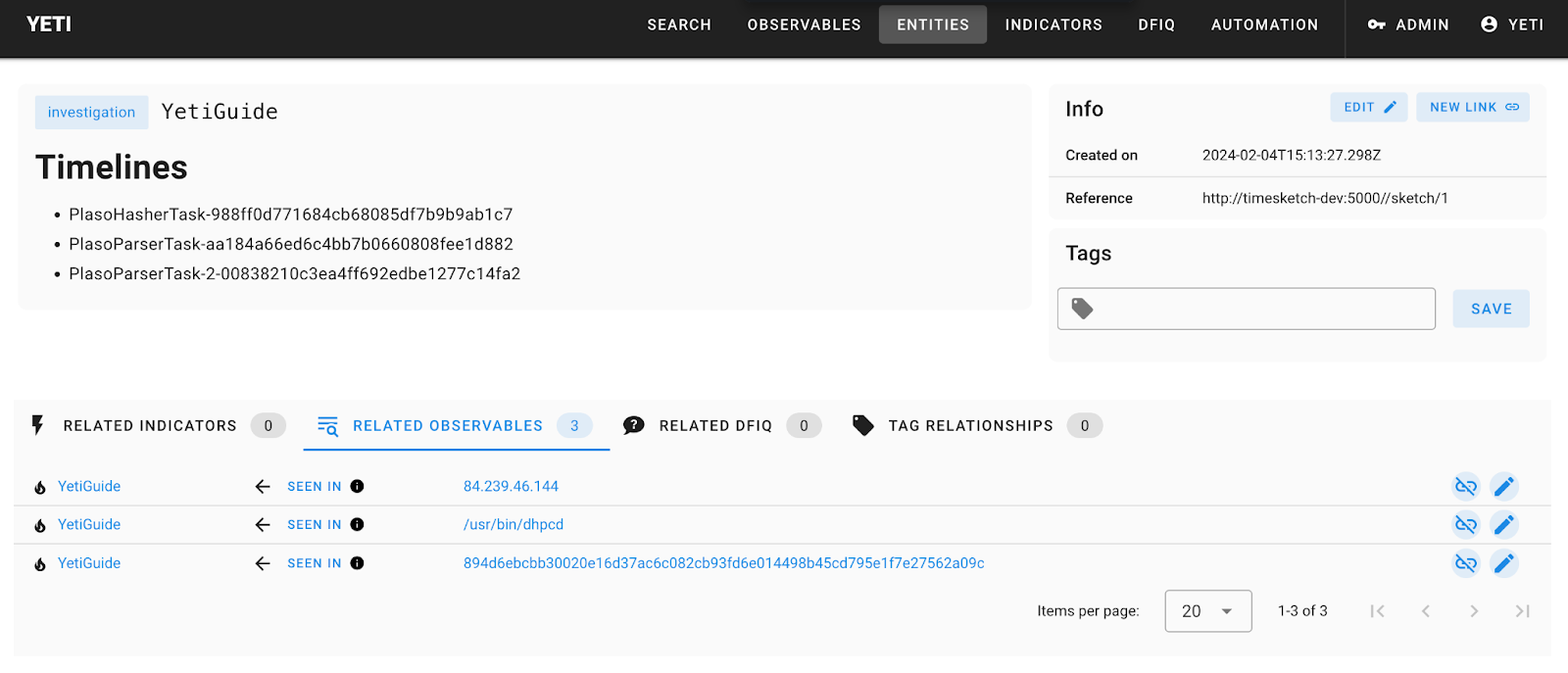The width and height of the screenshot is (1568, 673).
Task: Go to the next page of results
Action: click(1474, 611)
